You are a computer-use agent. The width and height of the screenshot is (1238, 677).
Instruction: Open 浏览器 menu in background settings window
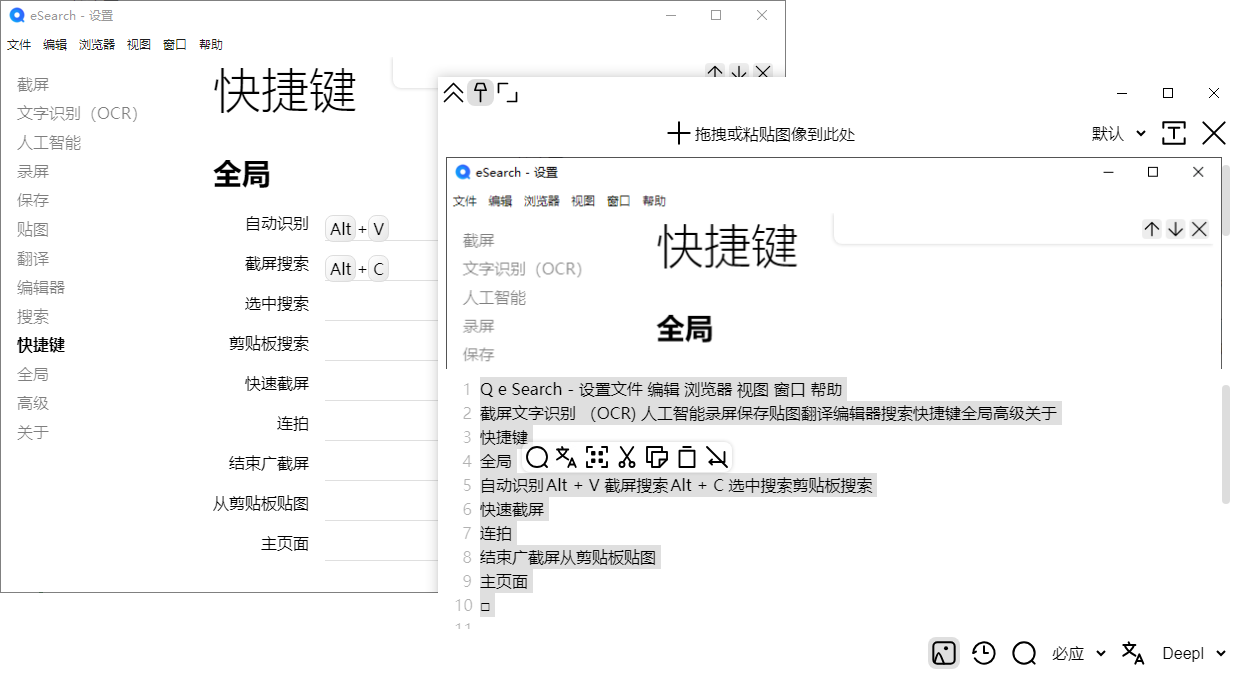tap(97, 44)
